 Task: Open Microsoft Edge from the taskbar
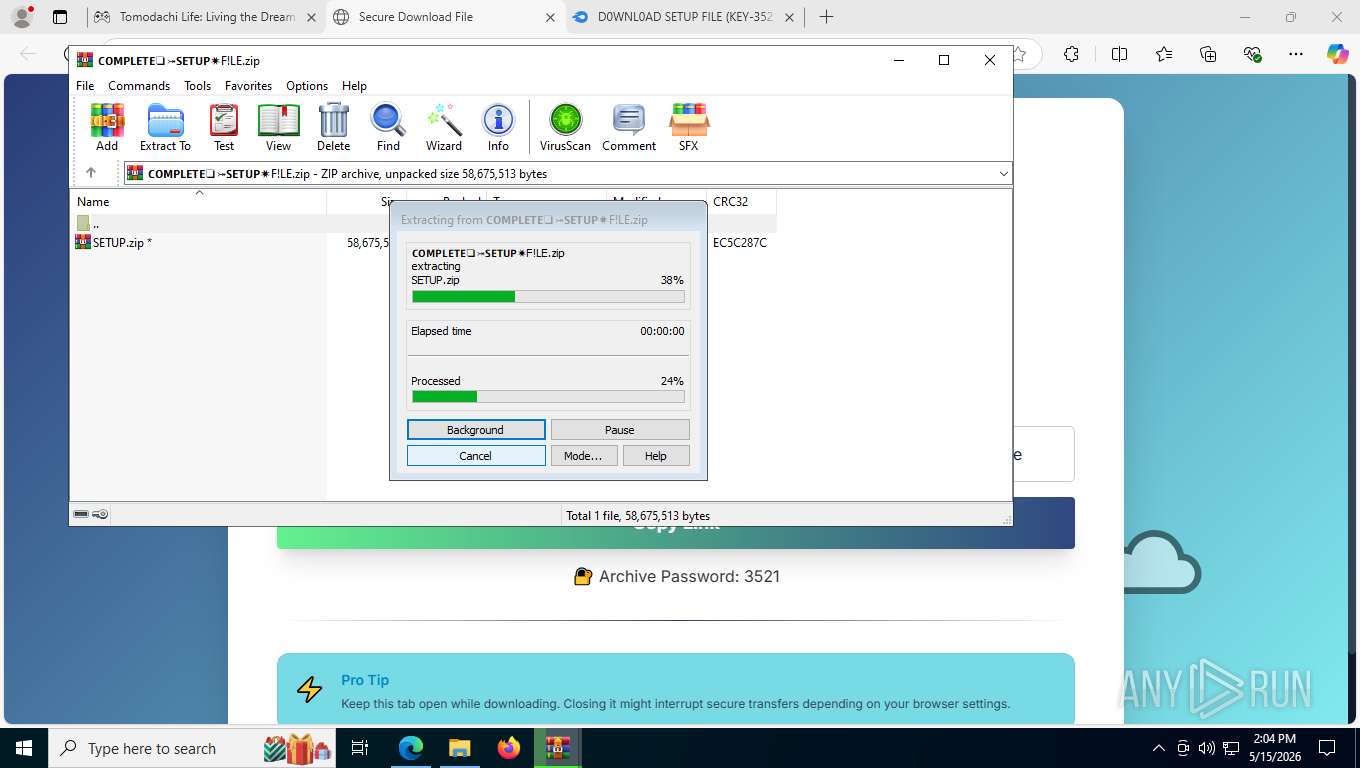[x=410, y=748]
